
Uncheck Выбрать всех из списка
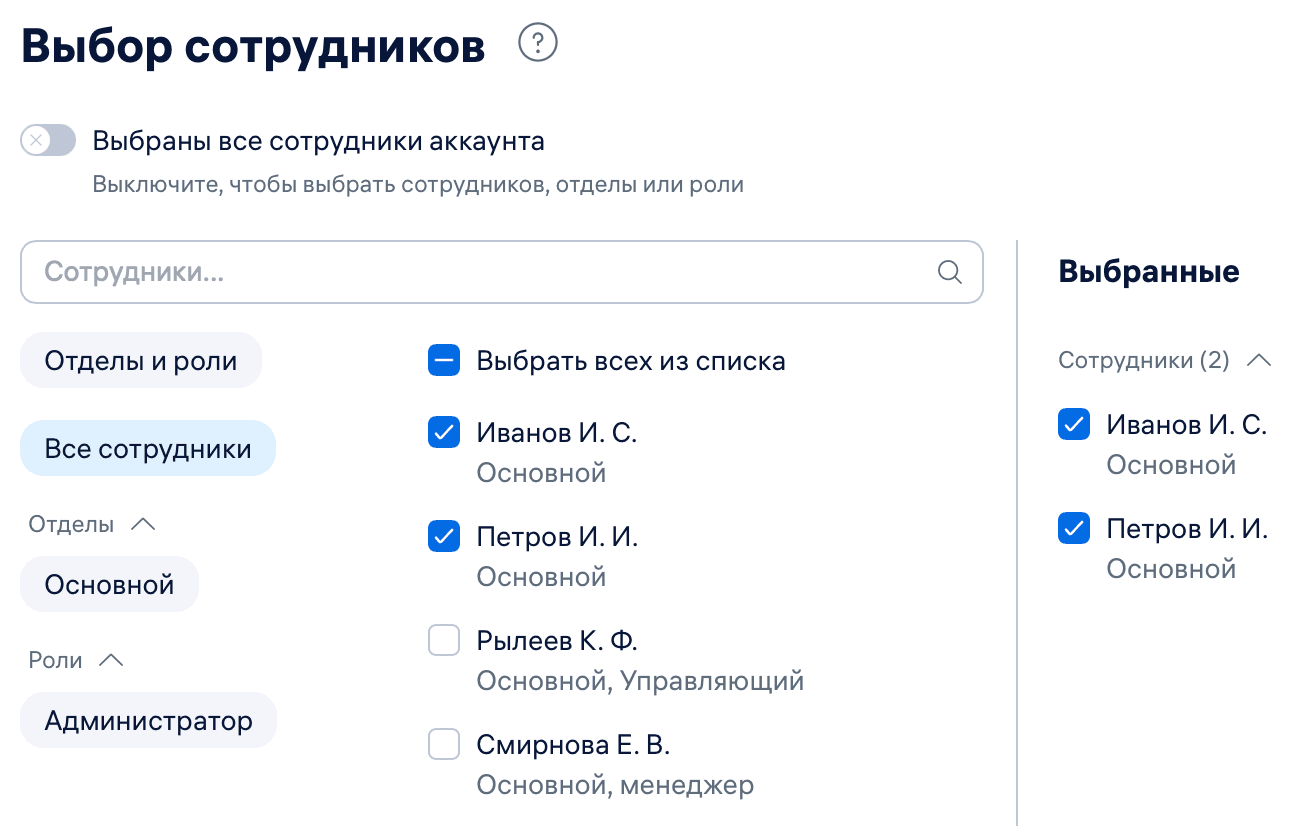(x=443, y=360)
